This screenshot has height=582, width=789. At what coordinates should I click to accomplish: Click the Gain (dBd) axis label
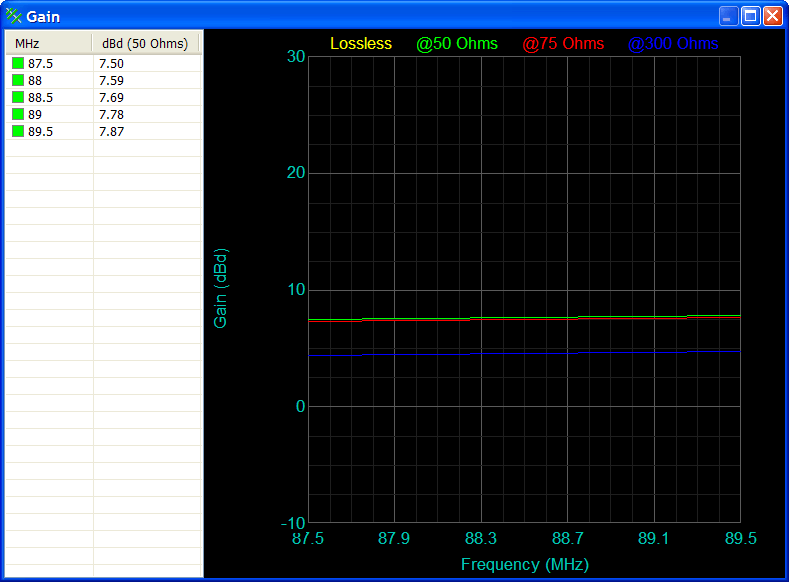pyautogui.click(x=220, y=288)
